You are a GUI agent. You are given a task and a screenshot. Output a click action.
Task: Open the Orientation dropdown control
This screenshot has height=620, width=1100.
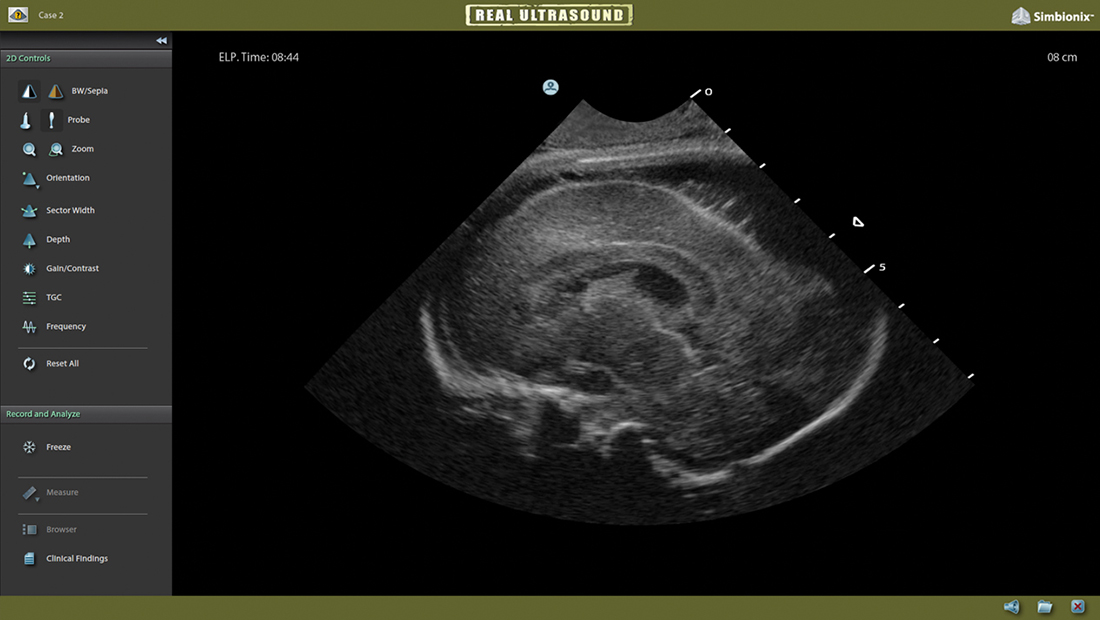point(29,180)
